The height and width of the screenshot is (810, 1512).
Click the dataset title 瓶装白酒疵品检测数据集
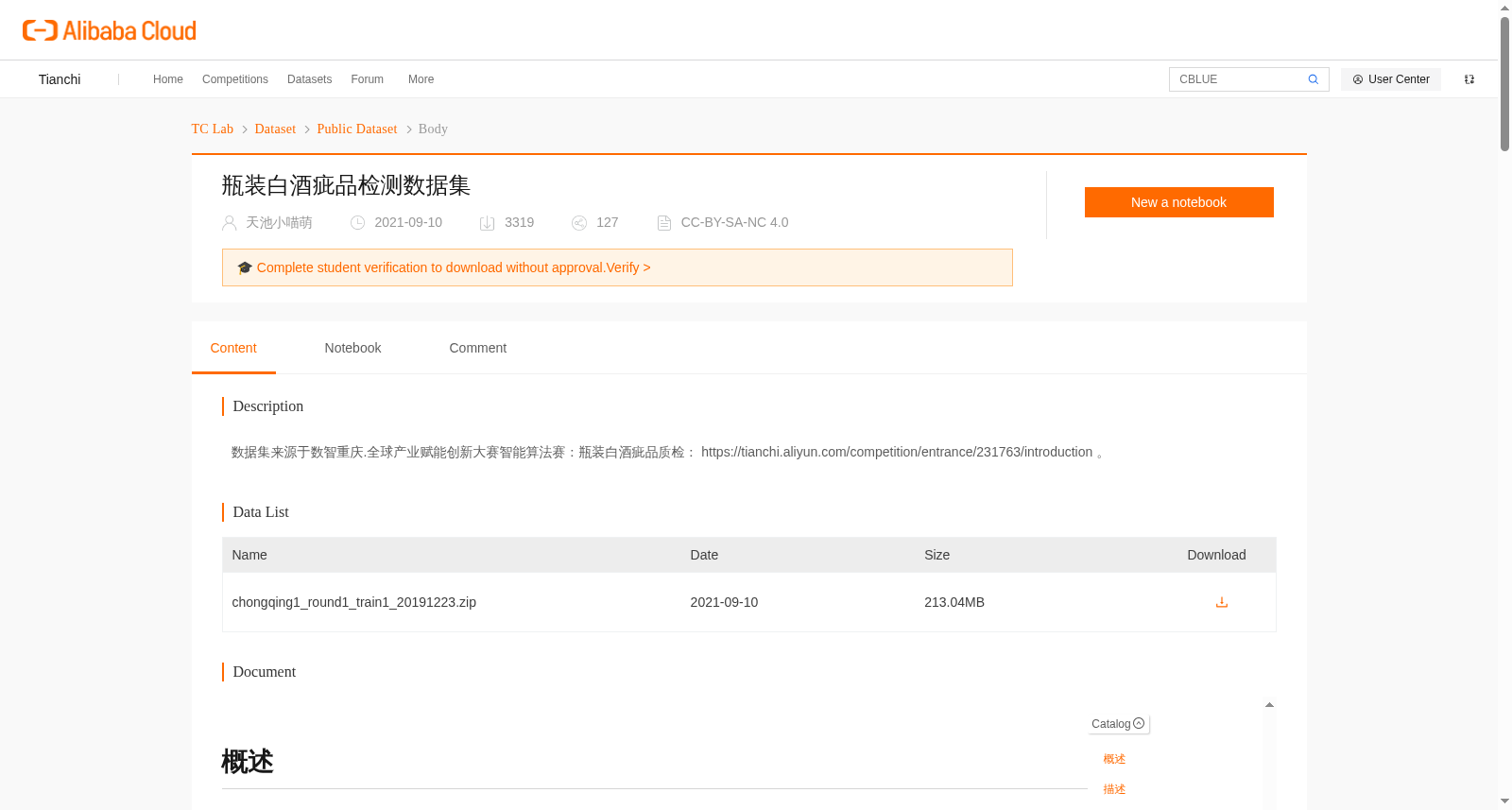coord(346,185)
